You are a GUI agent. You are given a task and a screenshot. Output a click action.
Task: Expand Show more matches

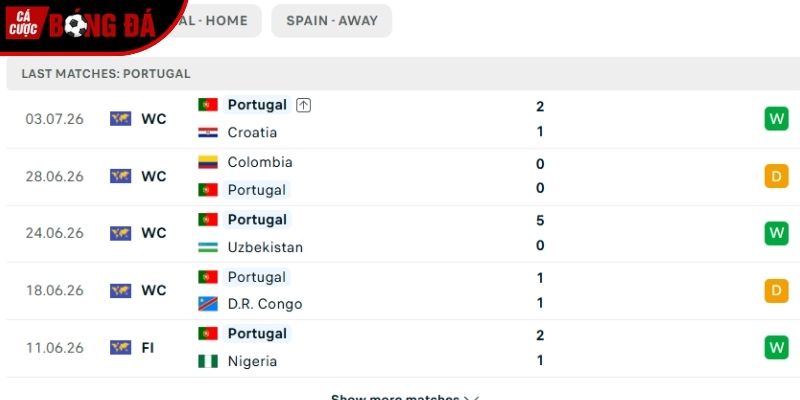click(405, 396)
